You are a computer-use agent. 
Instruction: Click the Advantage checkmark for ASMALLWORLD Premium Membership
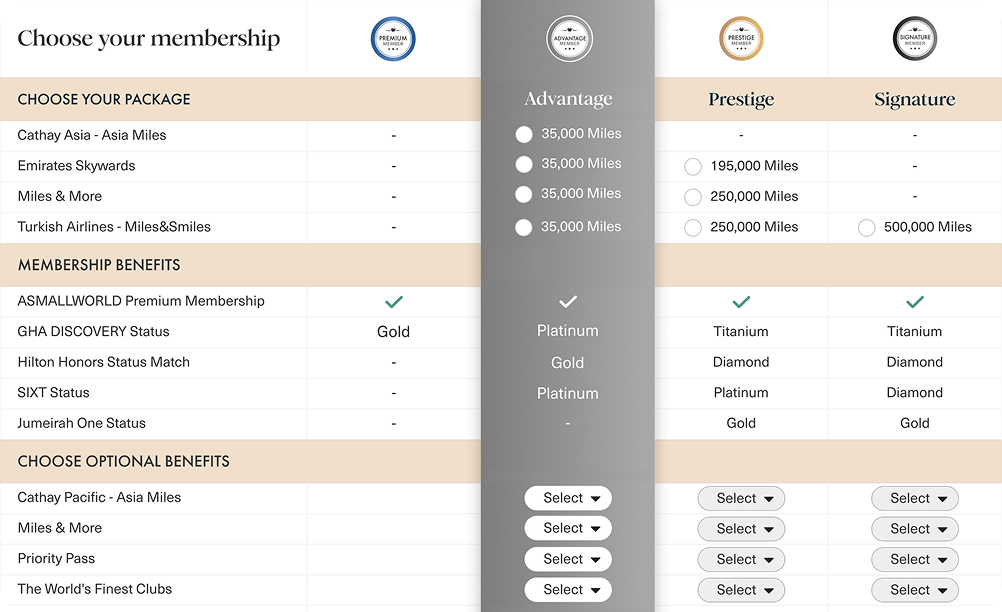[x=568, y=301]
